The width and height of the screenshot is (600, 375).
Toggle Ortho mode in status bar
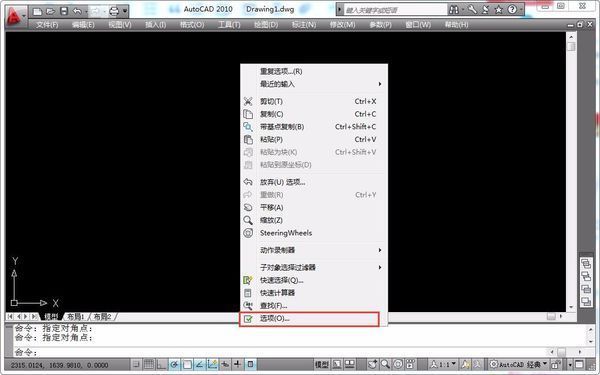161,364
